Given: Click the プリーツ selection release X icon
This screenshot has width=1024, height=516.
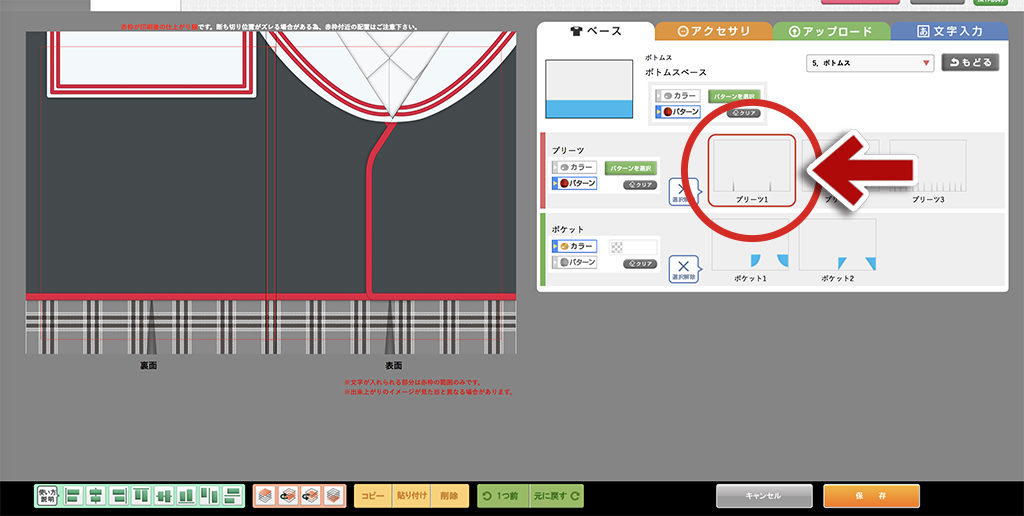Looking at the screenshot, I should click(682, 191).
